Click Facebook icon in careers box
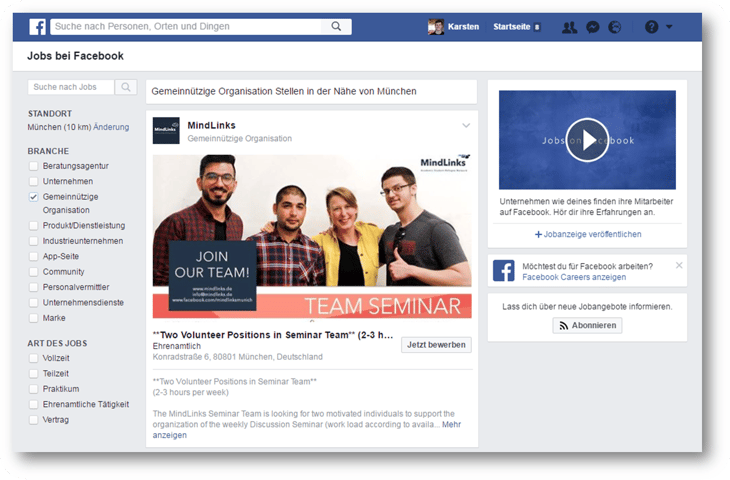730x480 pixels. 504,271
